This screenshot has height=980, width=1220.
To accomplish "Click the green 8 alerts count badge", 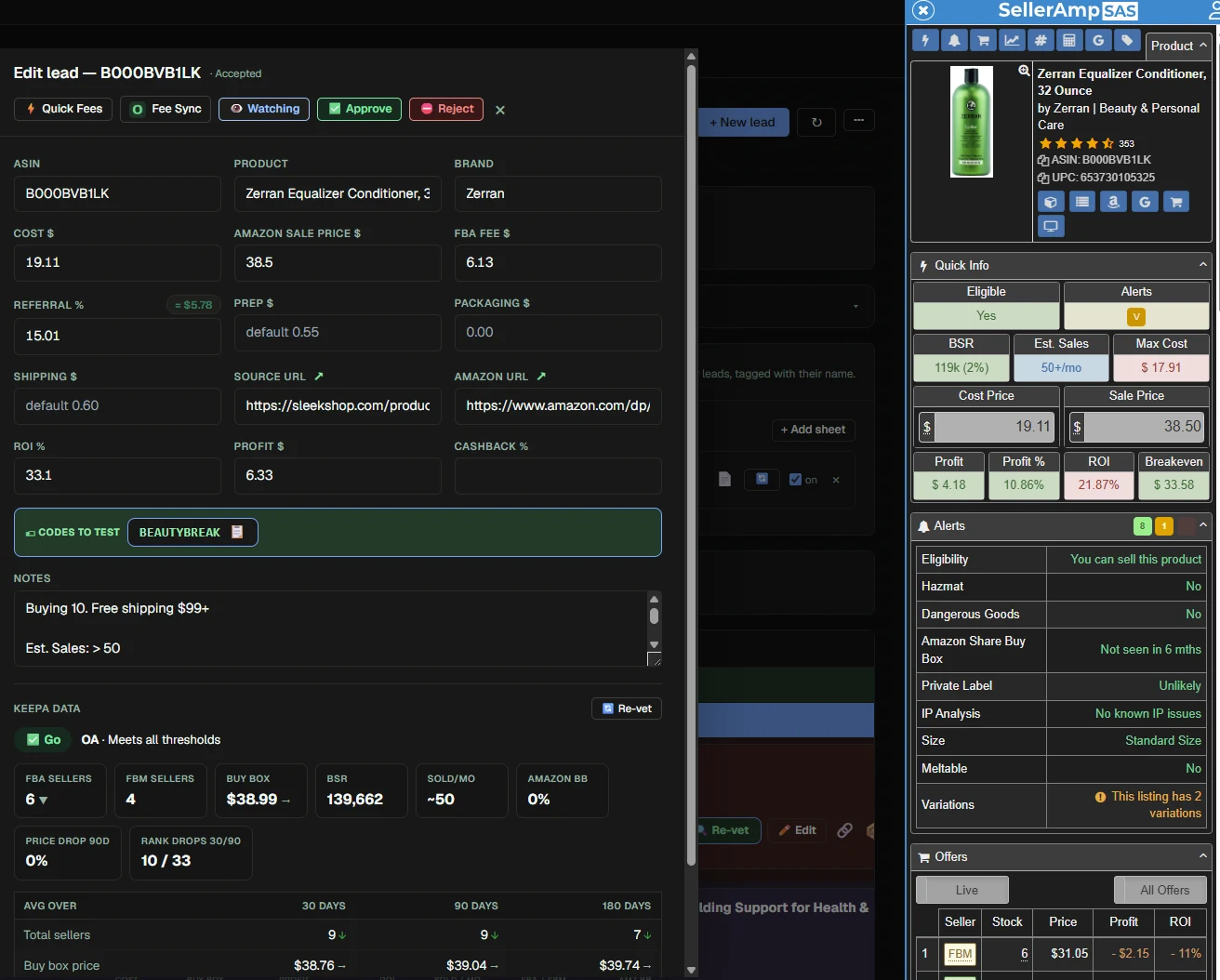I will coord(1143,526).
